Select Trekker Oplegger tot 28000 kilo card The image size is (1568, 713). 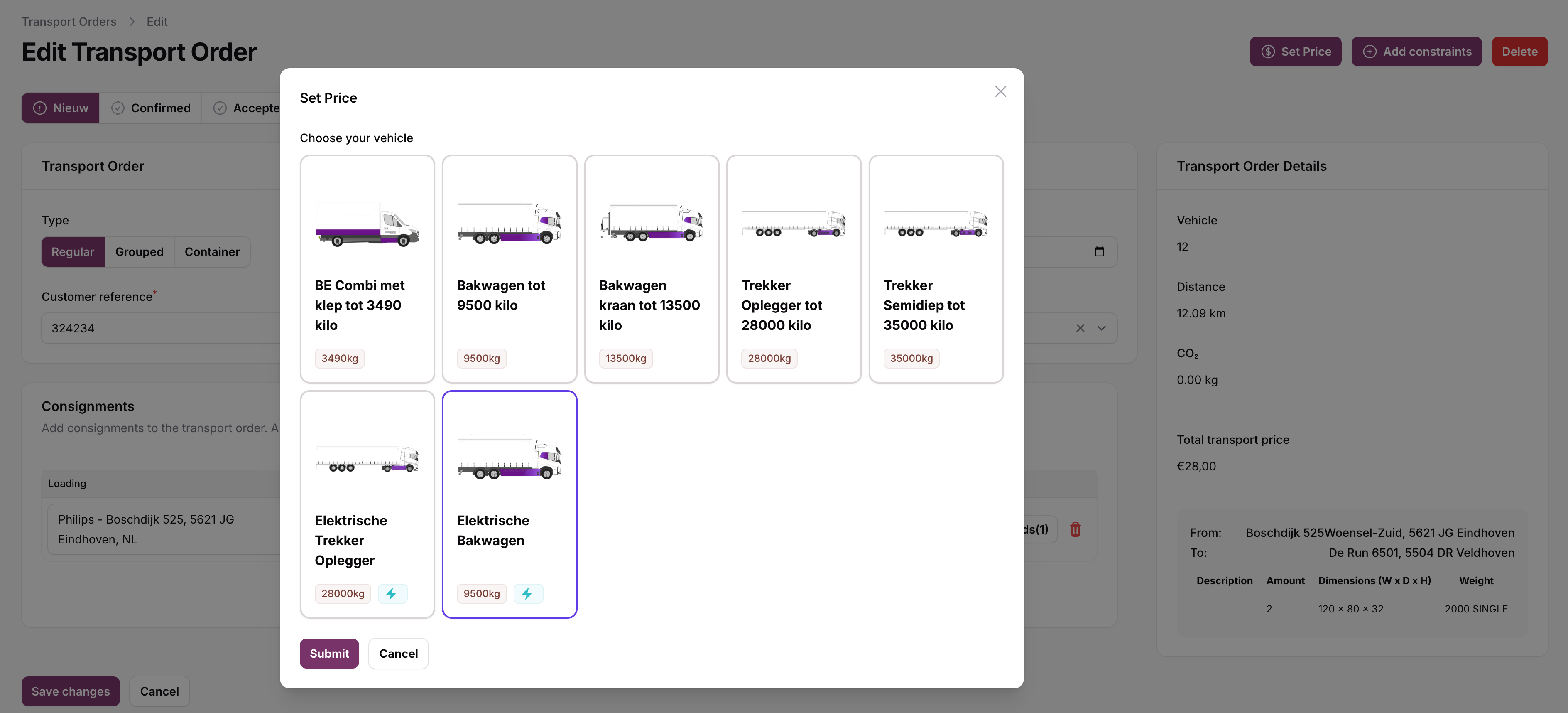tap(794, 268)
